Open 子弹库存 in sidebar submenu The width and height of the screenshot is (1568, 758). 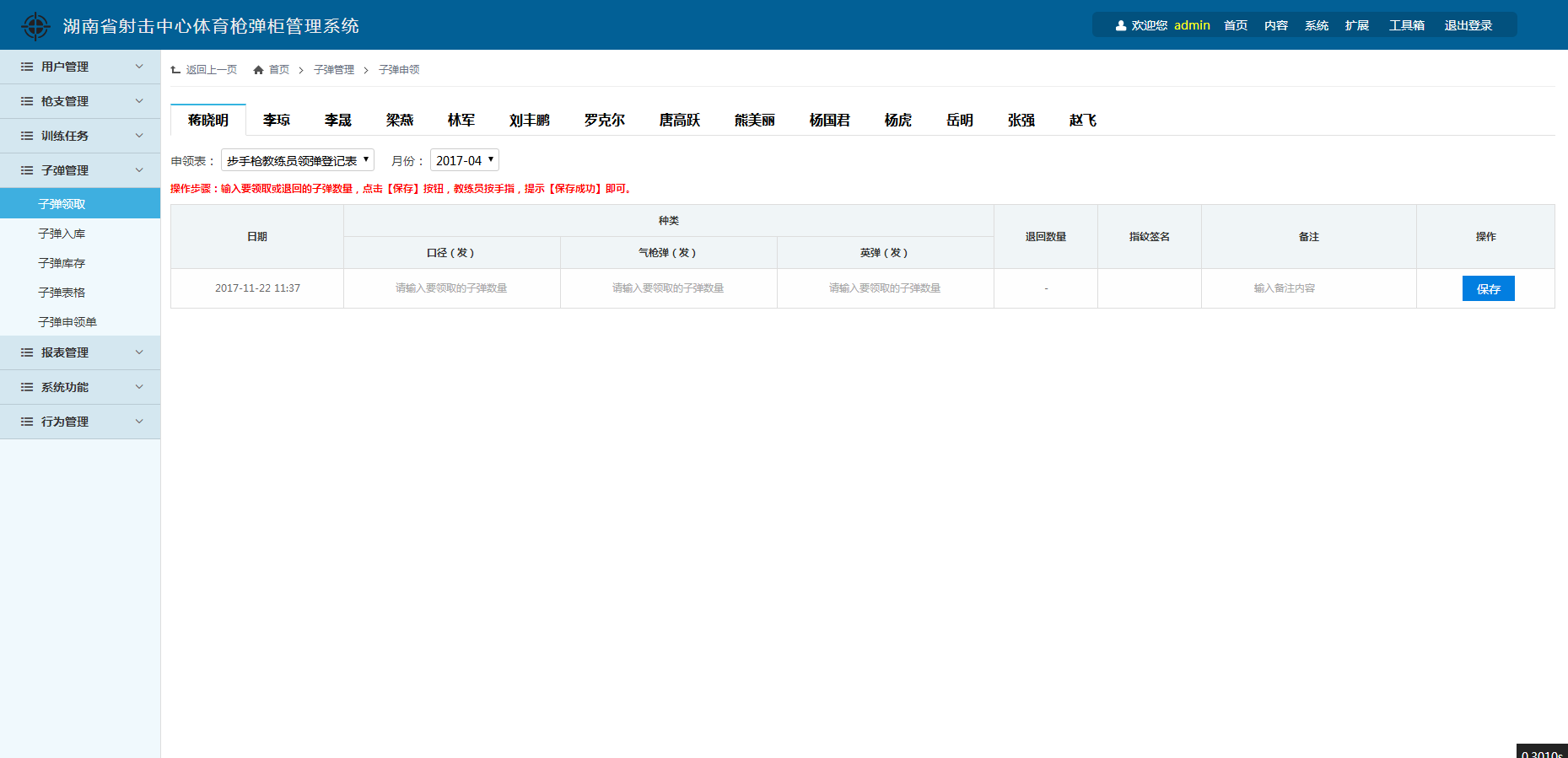(62, 263)
